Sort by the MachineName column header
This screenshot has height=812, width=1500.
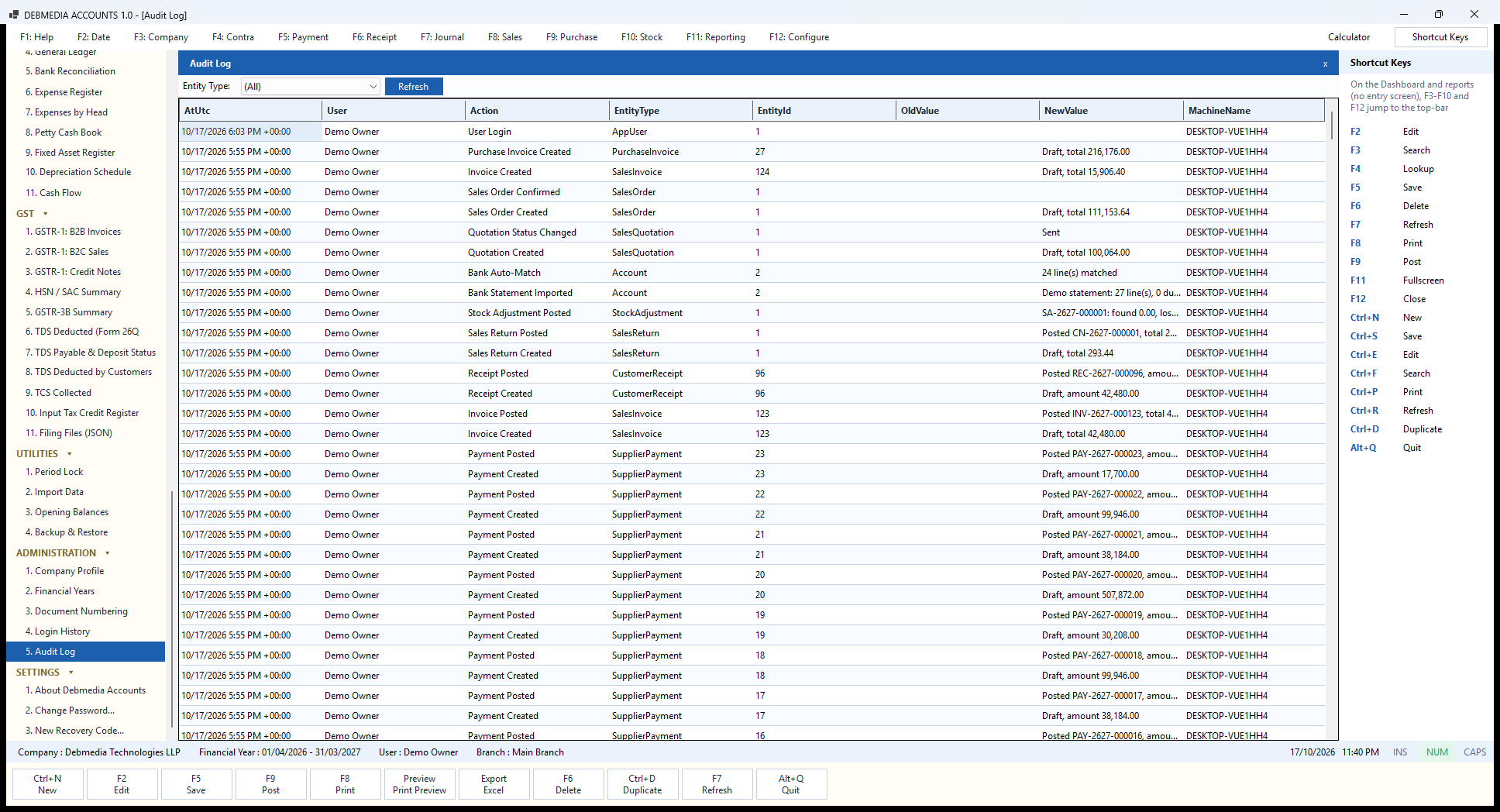coord(1254,111)
